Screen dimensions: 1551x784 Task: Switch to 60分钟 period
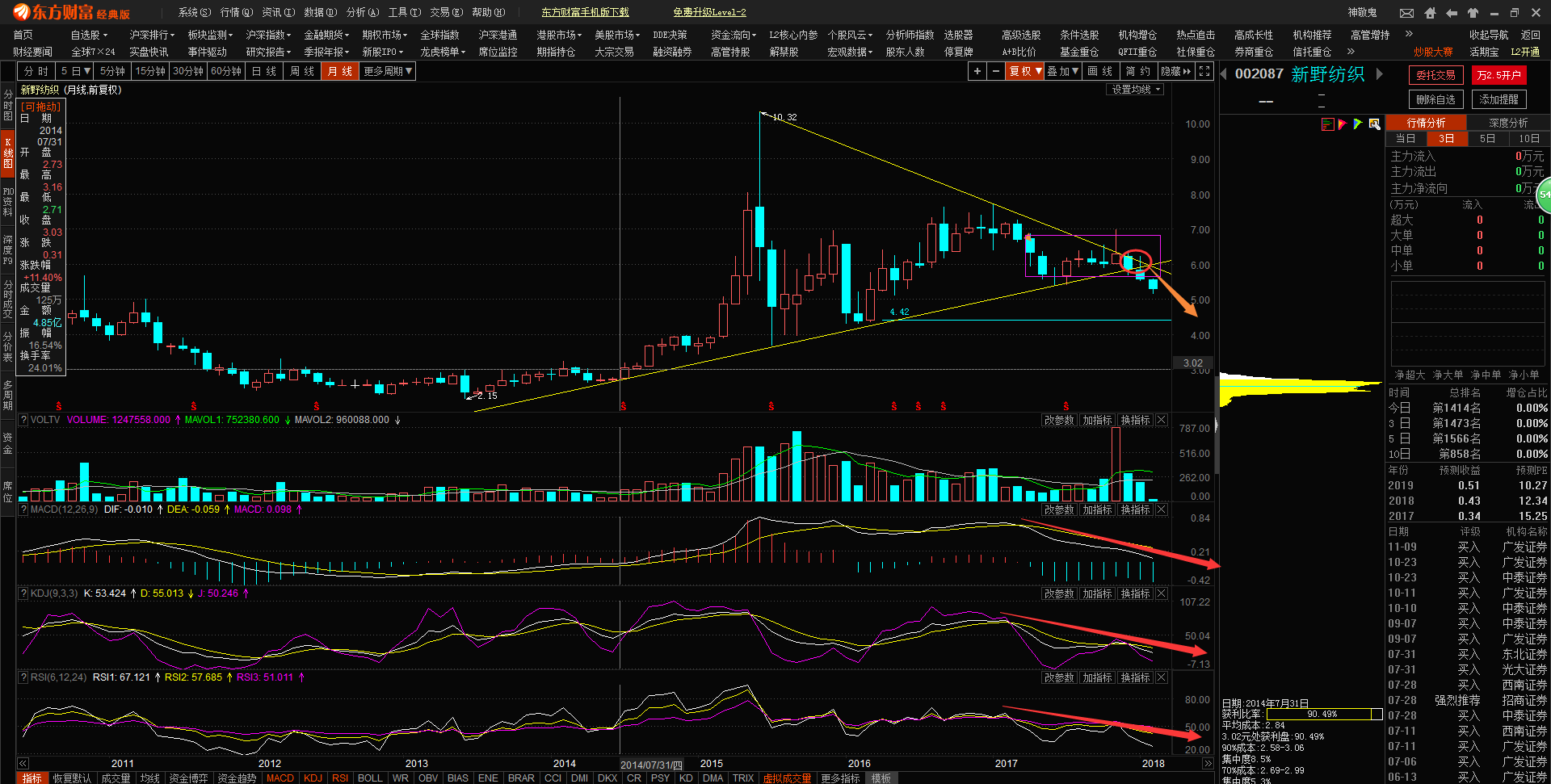coord(225,71)
